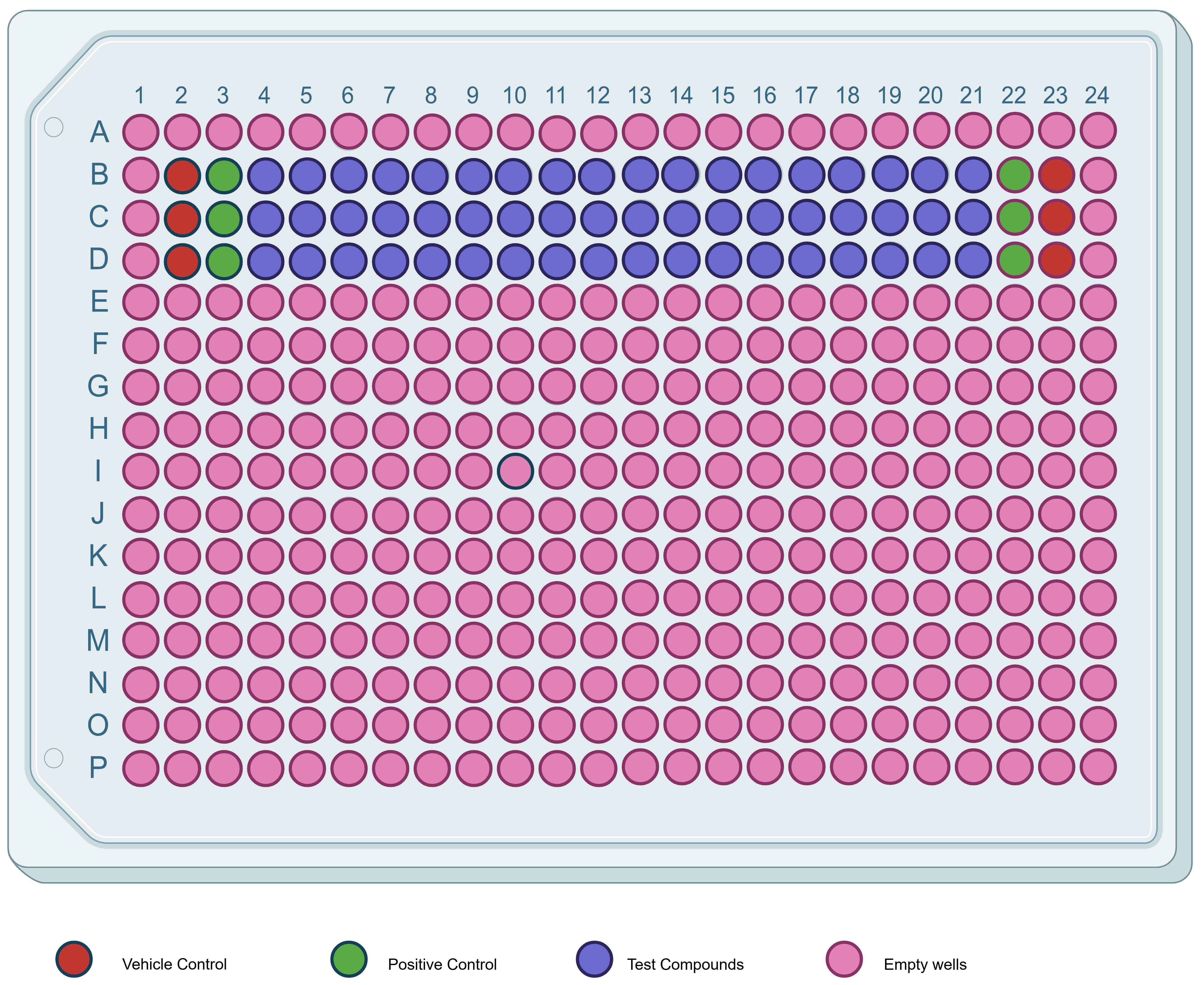Click the Vehicle Control legend text
This screenshot has width=1204, height=985.
[174, 965]
